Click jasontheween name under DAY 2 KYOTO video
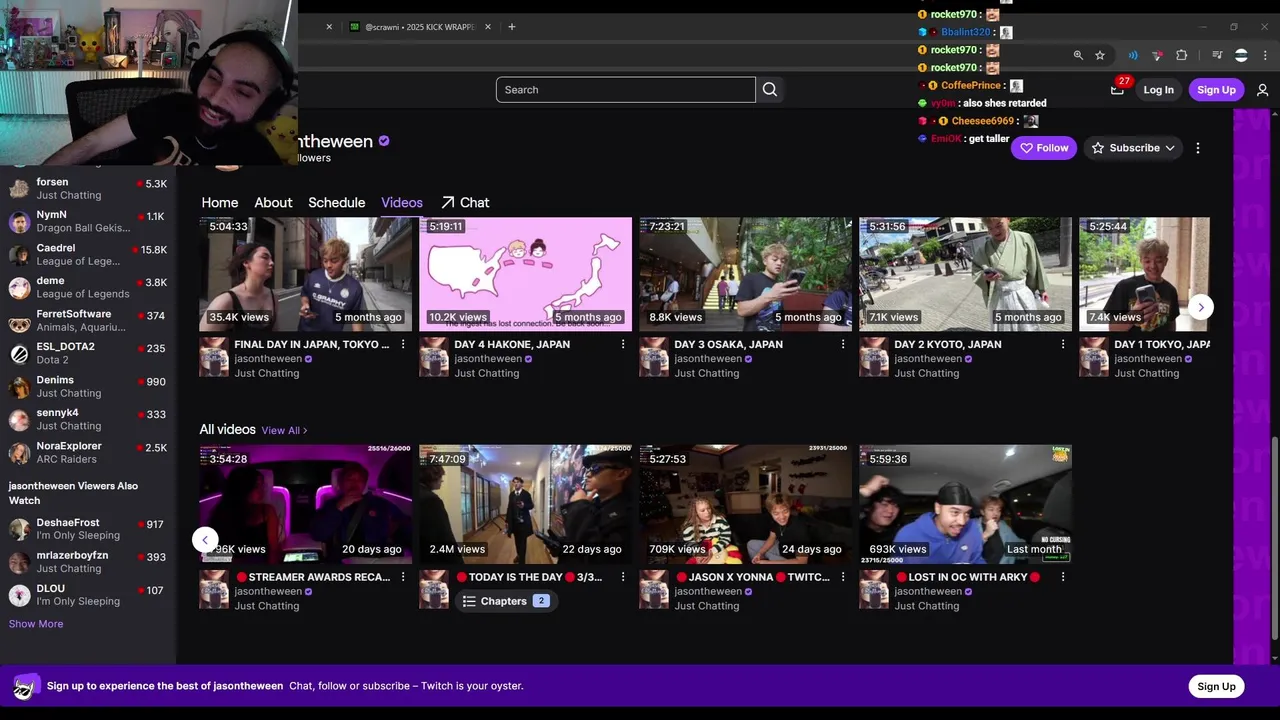 pos(928,359)
